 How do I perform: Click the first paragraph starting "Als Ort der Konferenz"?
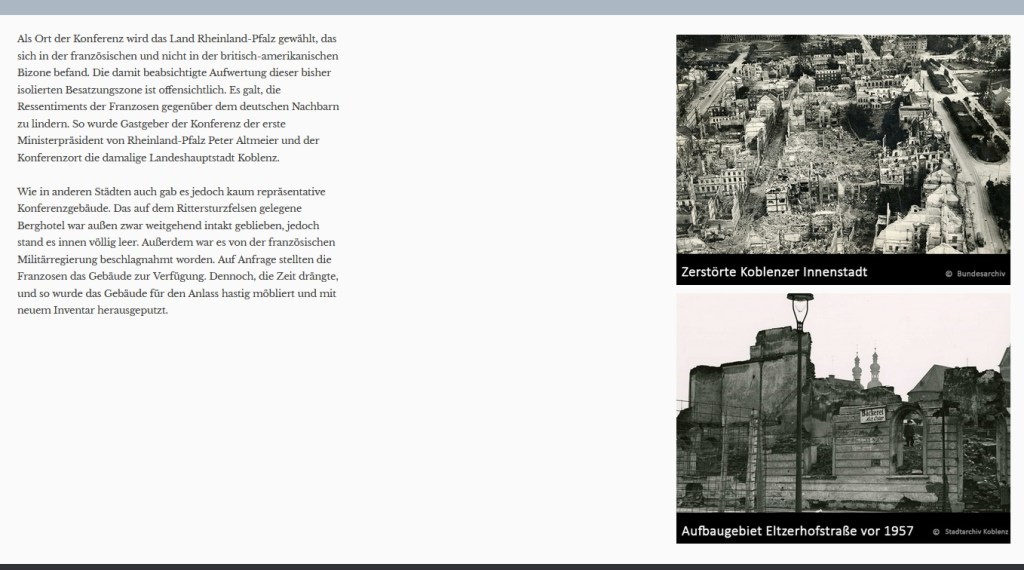180,98
